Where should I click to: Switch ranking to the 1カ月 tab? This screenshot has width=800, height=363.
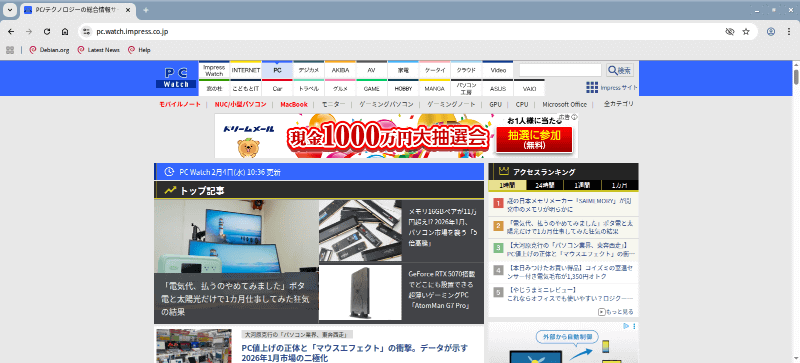click(x=620, y=185)
